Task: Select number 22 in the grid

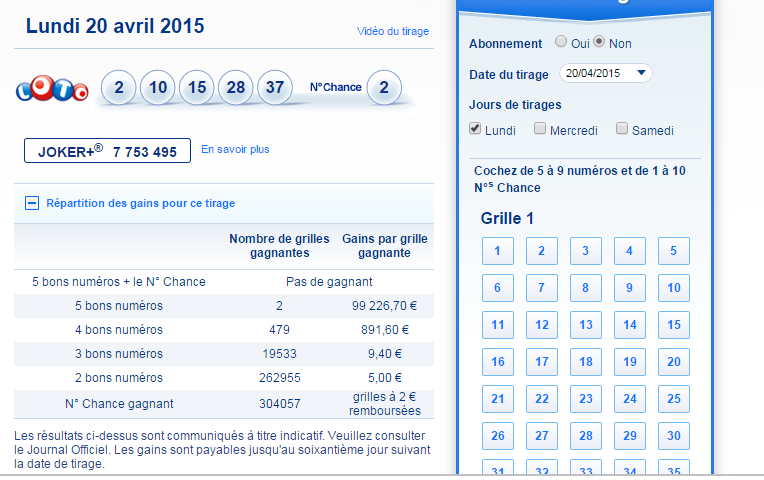Action: click(541, 399)
